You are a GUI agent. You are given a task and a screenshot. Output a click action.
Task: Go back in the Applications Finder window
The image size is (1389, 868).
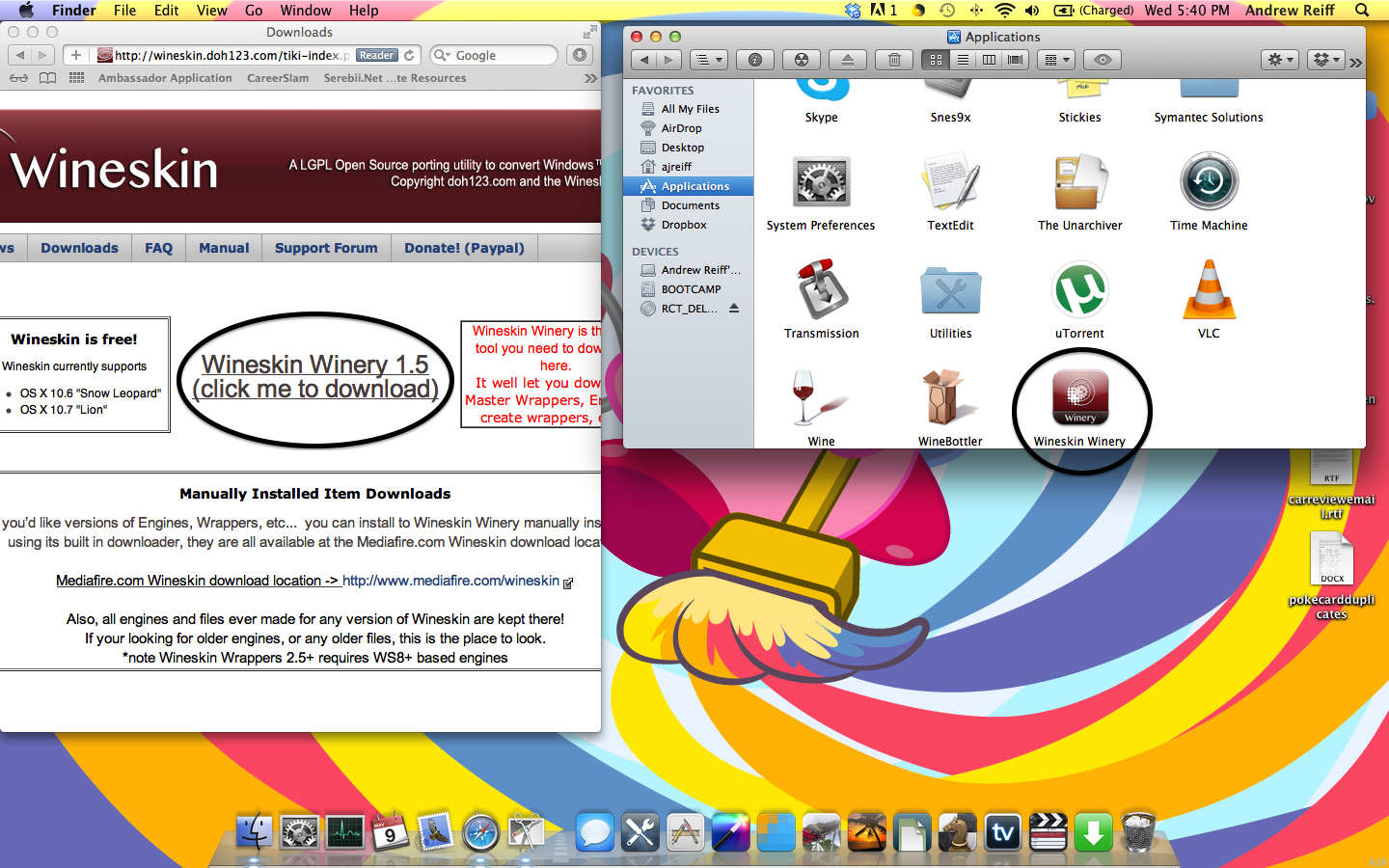(x=644, y=60)
